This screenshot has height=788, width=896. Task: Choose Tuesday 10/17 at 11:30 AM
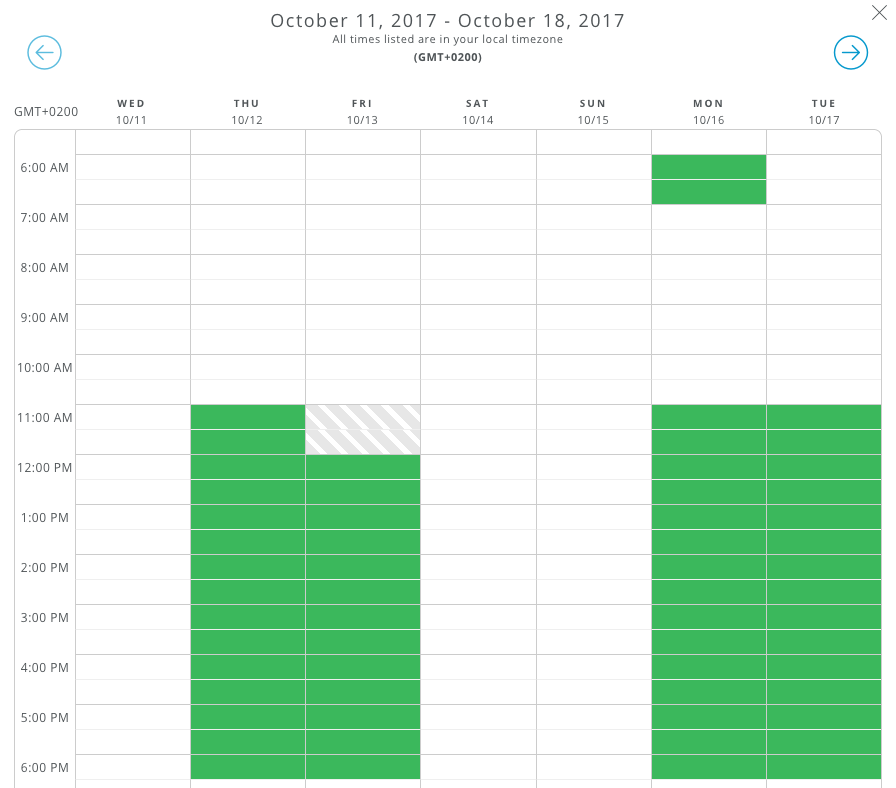[824, 442]
